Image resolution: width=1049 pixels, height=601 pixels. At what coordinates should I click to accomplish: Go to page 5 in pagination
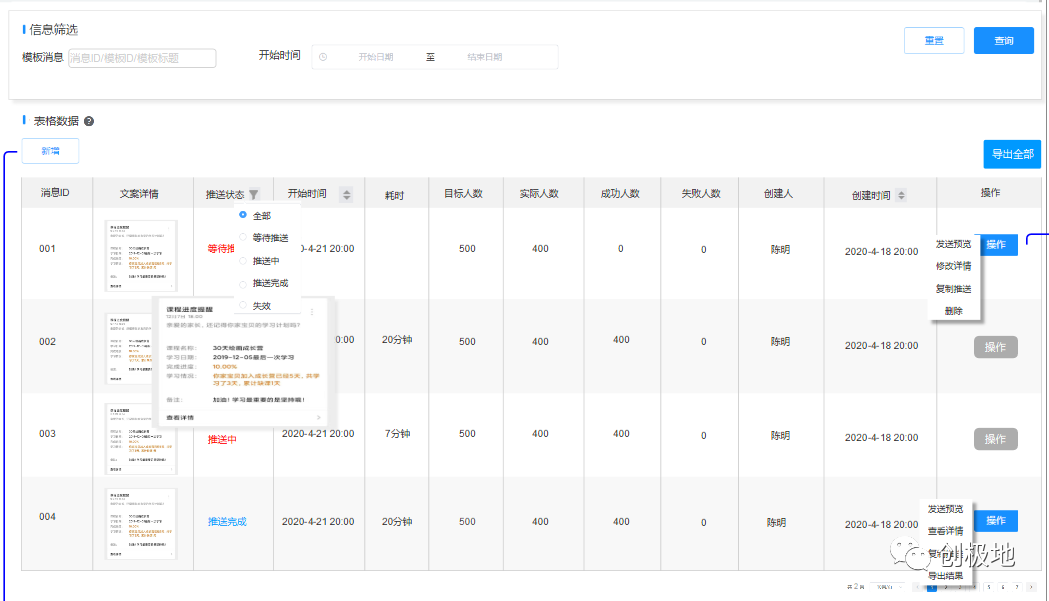coord(989,587)
